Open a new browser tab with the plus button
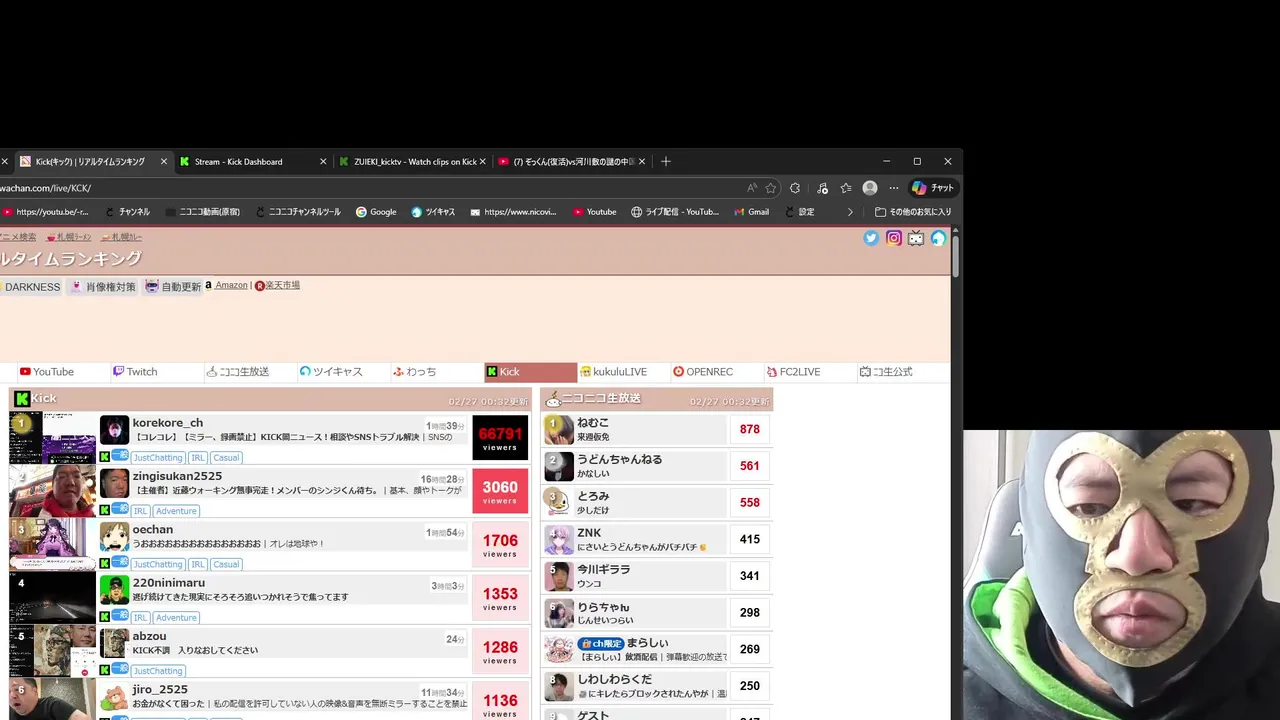Image resolution: width=1280 pixels, height=720 pixels. 666,161
